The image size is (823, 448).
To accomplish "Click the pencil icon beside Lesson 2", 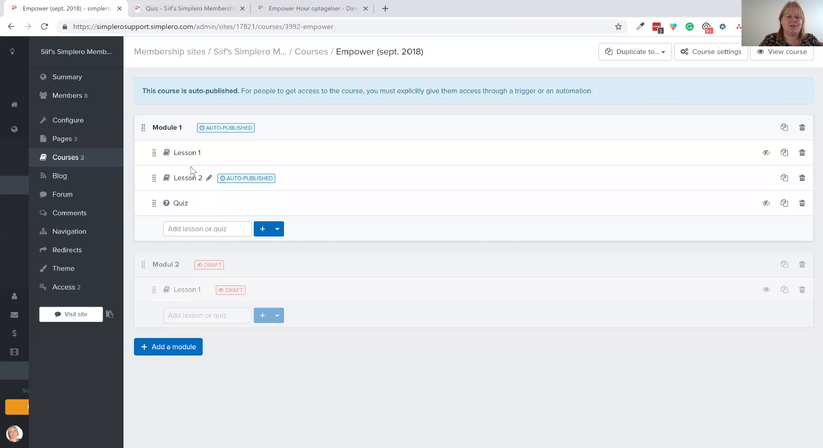I will tap(209, 178).
